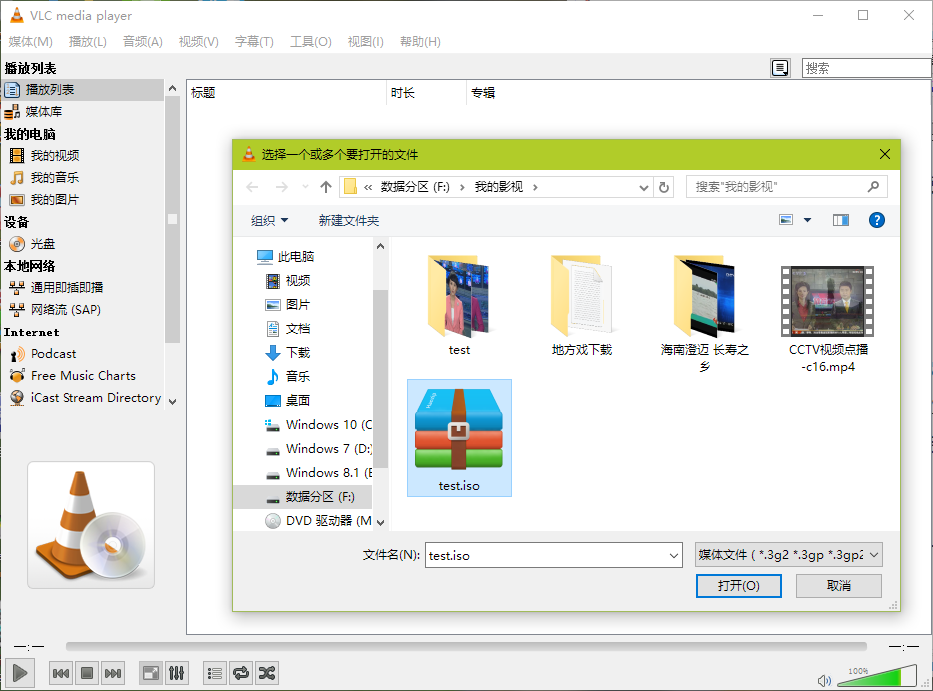Screen dimensions: 933x691
Task: Select 播放列表 in VLC sidebar
Action: [x=83, y=90]
